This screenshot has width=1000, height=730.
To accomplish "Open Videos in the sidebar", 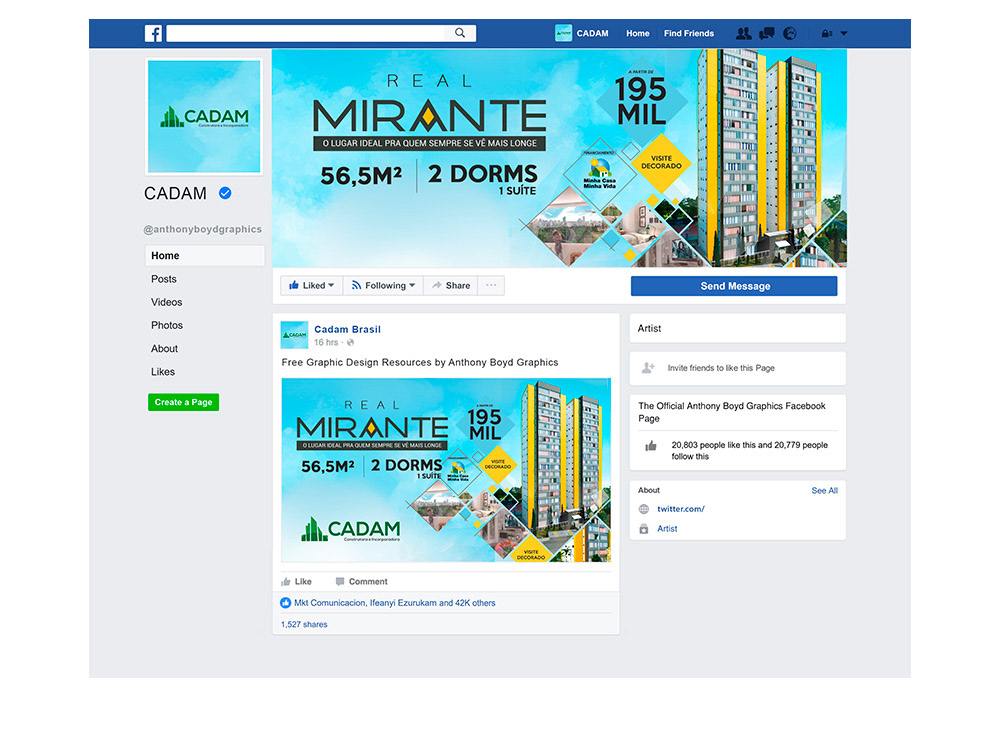I will tap(166, 302).
